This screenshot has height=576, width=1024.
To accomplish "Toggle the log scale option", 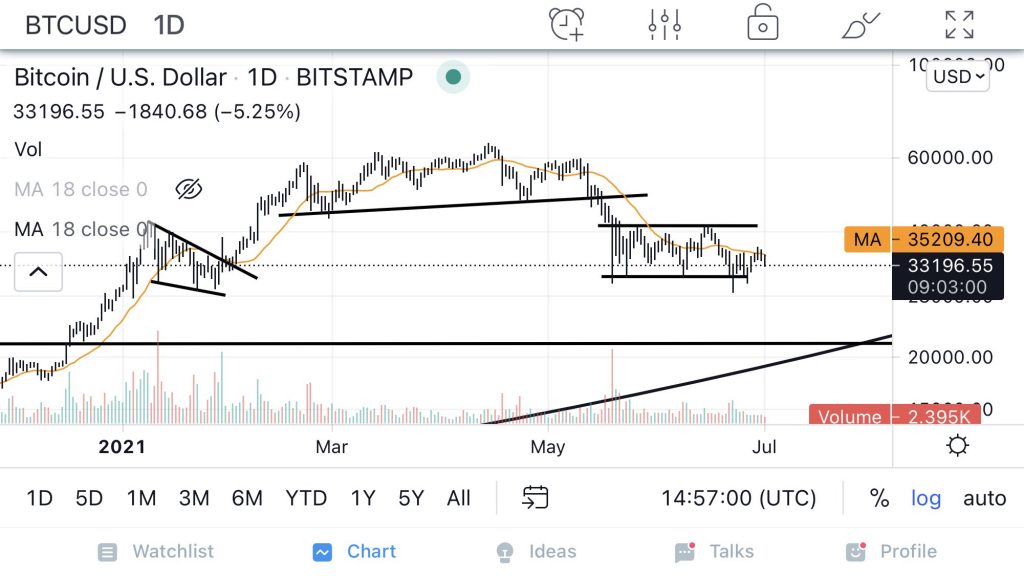I will coord(926,498).
